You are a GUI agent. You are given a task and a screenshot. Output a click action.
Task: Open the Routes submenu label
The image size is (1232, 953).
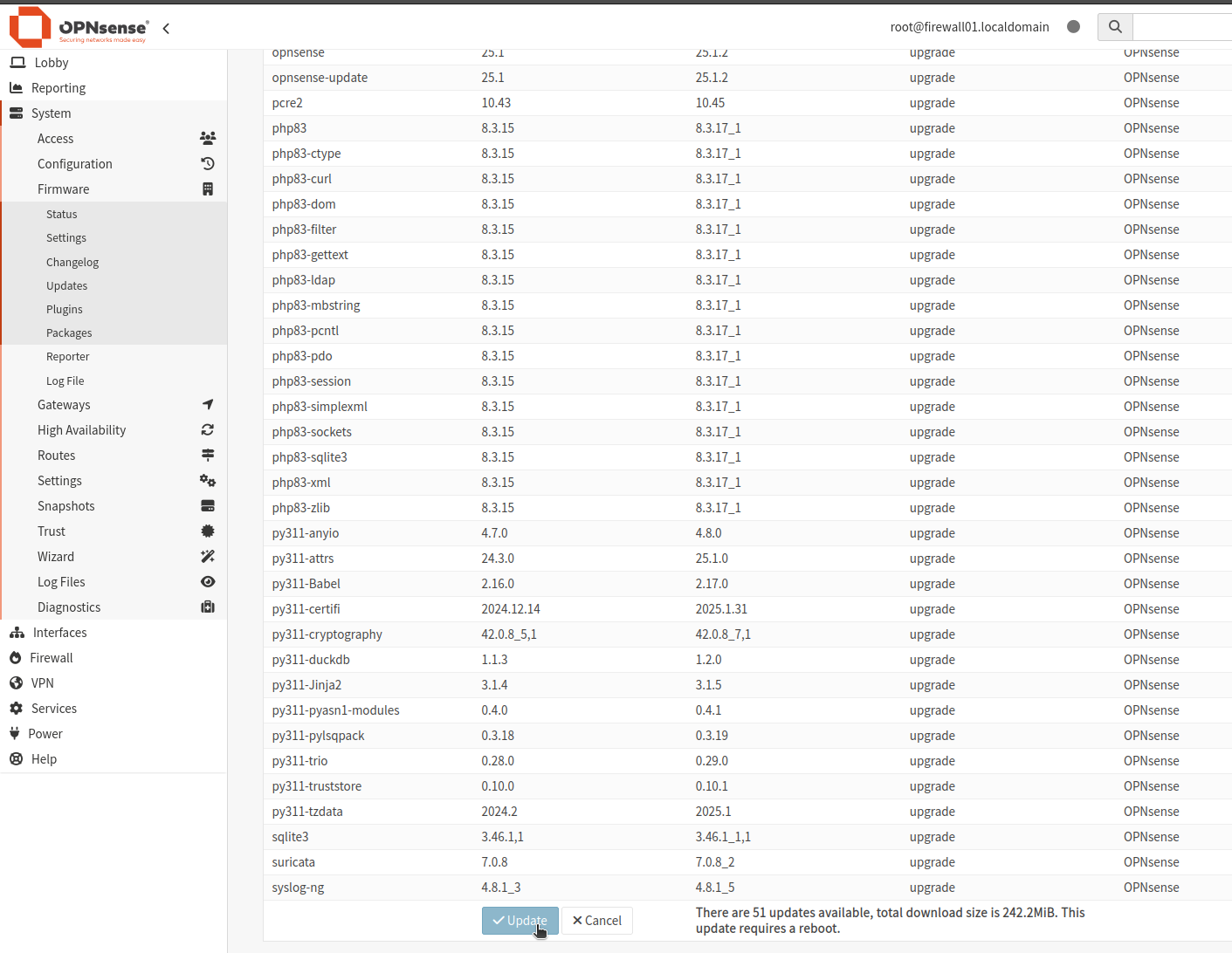click(57, 456)
